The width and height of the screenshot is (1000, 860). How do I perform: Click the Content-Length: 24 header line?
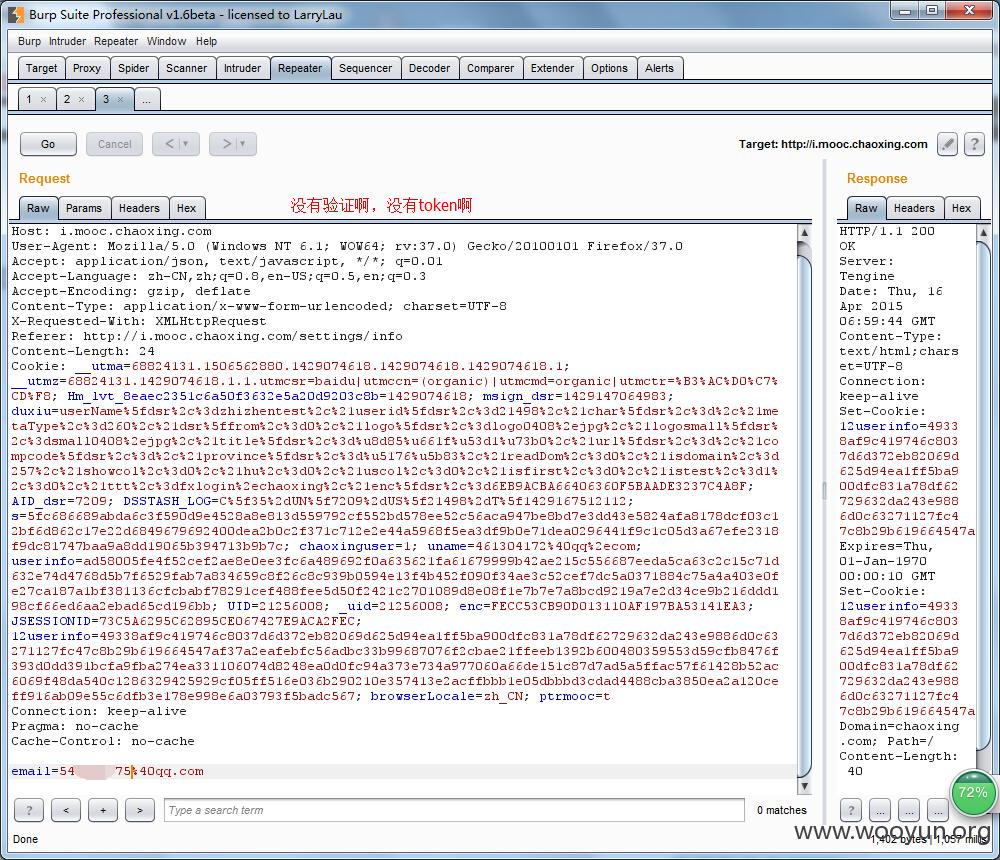83,351
